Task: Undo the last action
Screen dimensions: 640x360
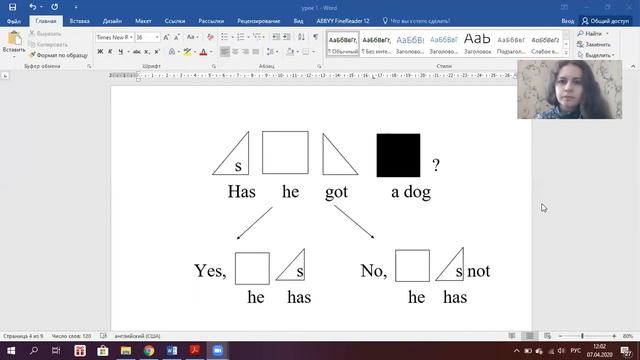Action: pyautogui.click(x=33, y=7)
